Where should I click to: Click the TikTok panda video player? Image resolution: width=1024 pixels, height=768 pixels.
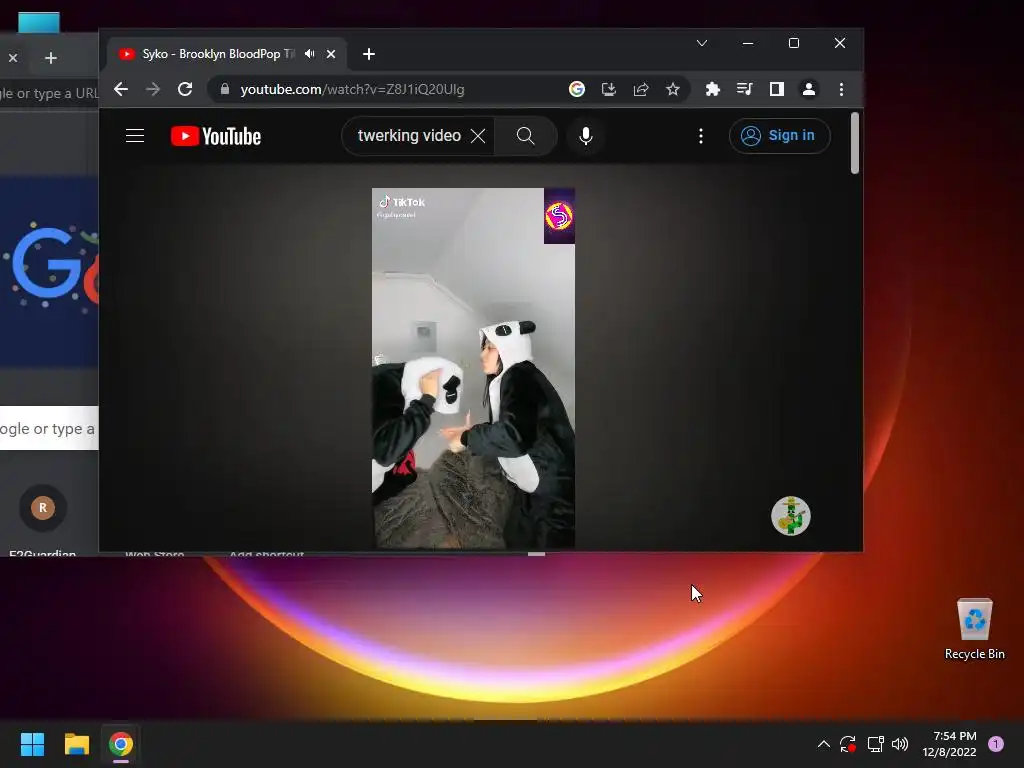pos(473,368)
